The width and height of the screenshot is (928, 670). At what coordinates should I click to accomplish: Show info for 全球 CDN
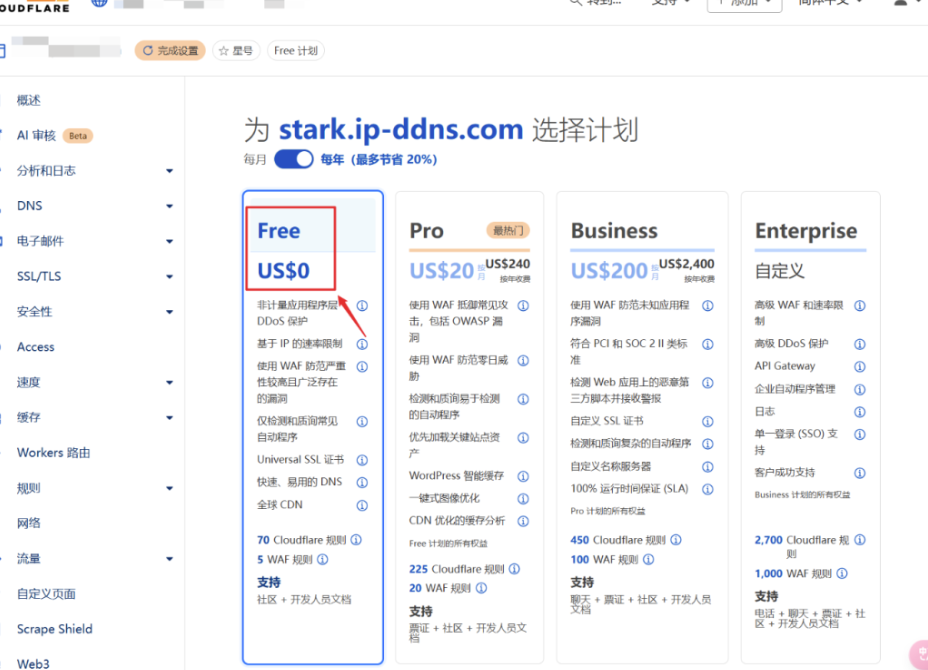(x=362, y=505)
